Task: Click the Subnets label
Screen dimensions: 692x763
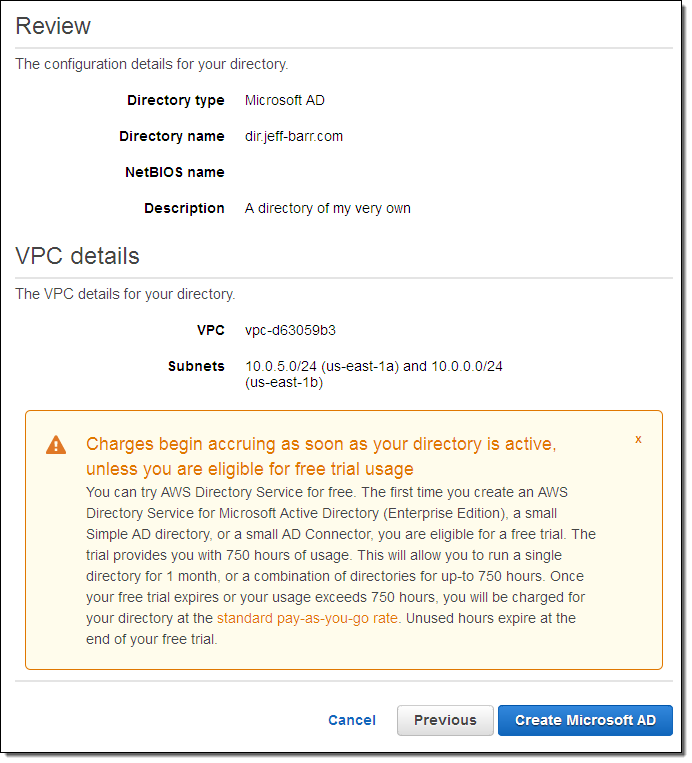Action: point(196,366)
